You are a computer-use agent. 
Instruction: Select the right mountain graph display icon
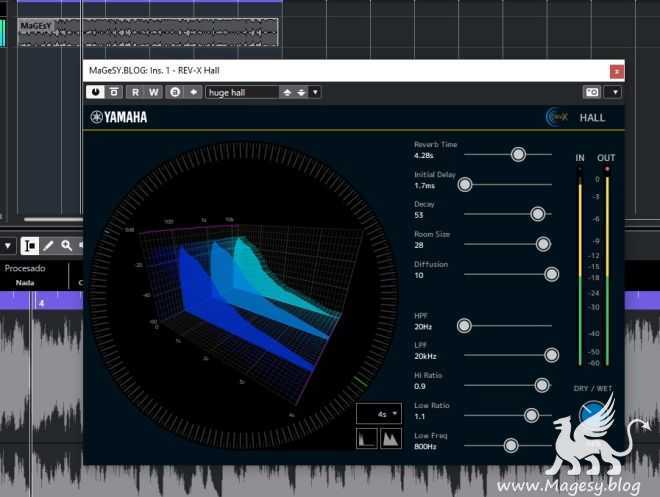pos(391,439)
